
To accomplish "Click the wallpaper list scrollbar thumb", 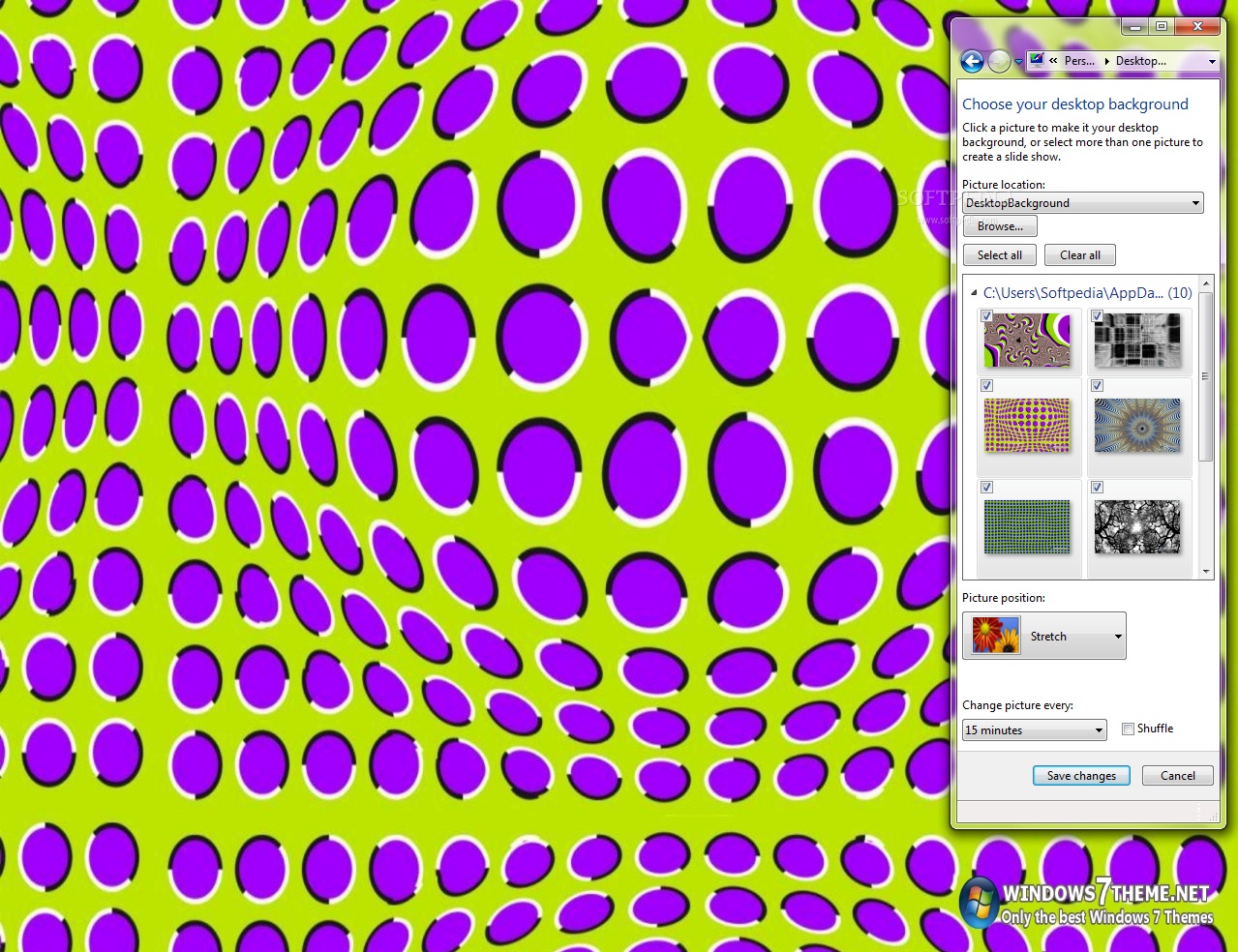I will pos(1206,376).
